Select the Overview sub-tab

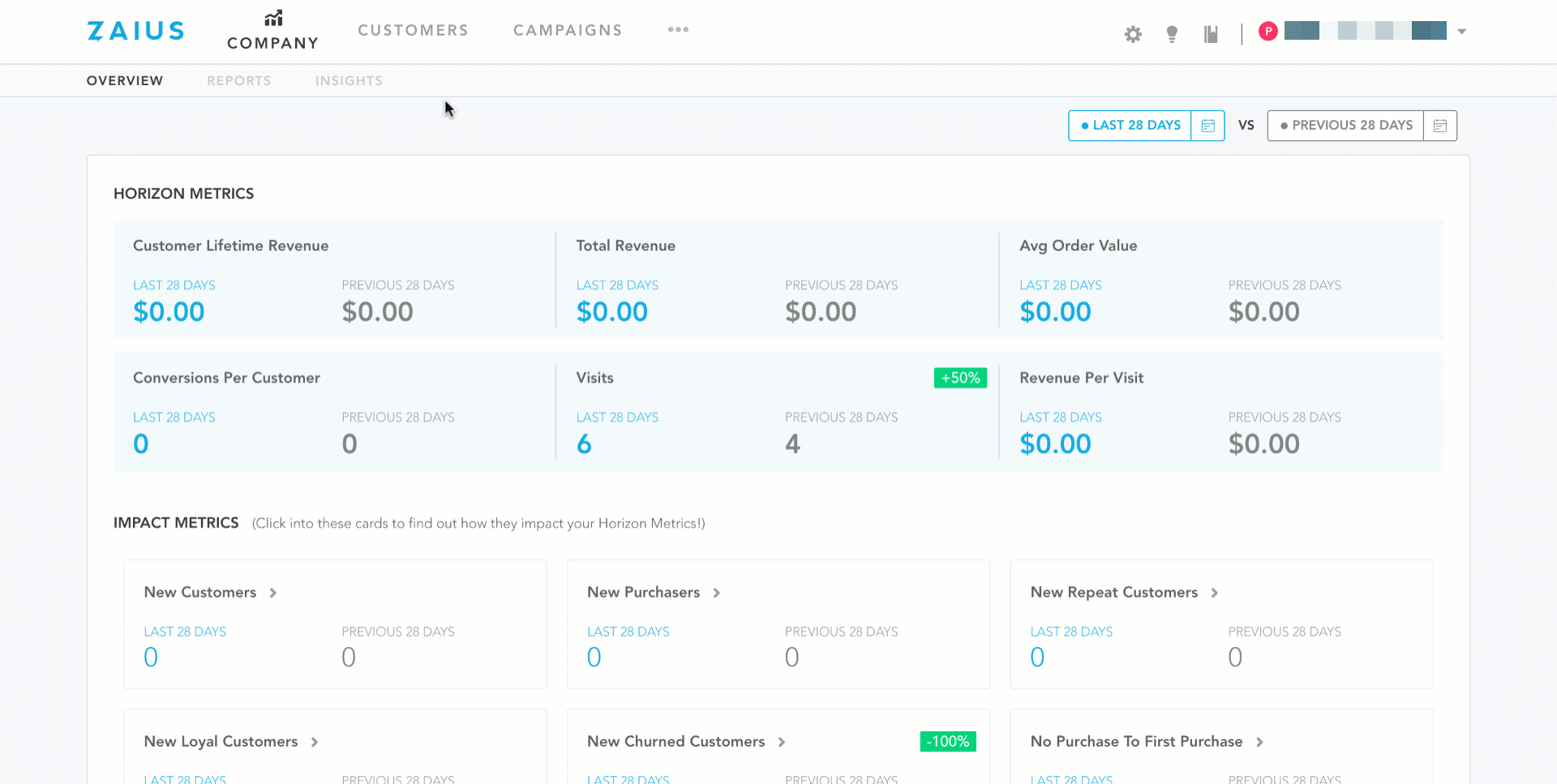[x=125, y=80]
